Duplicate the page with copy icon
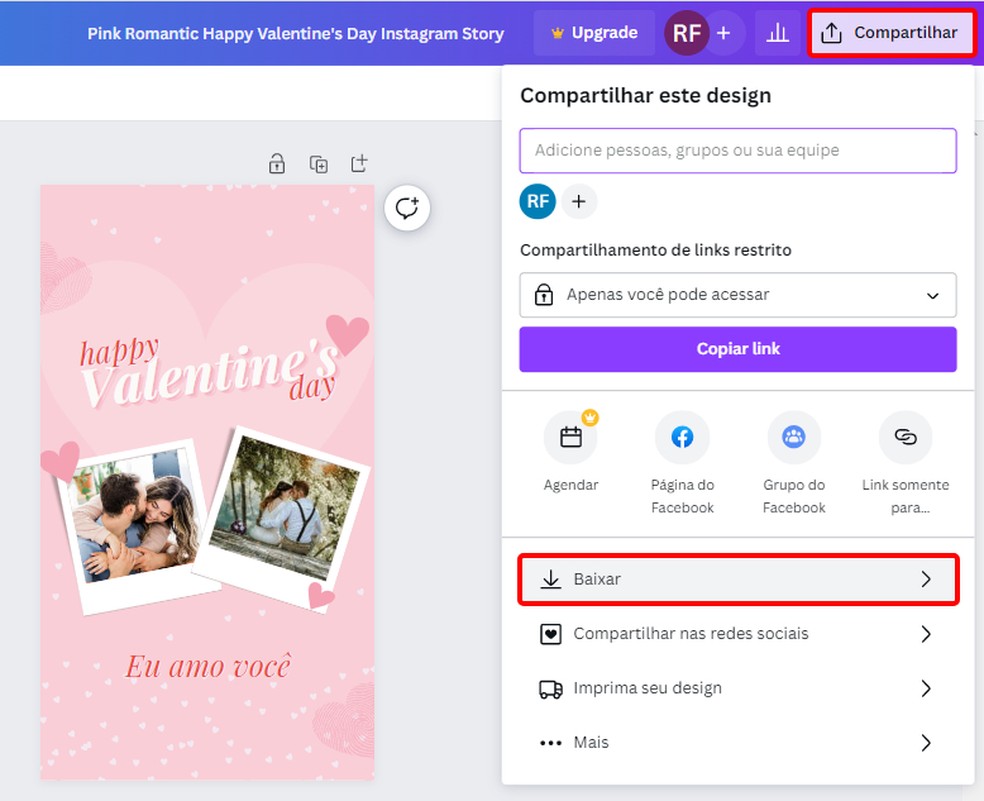The height and width of the screenshot is (801, 984). (318, 163)
